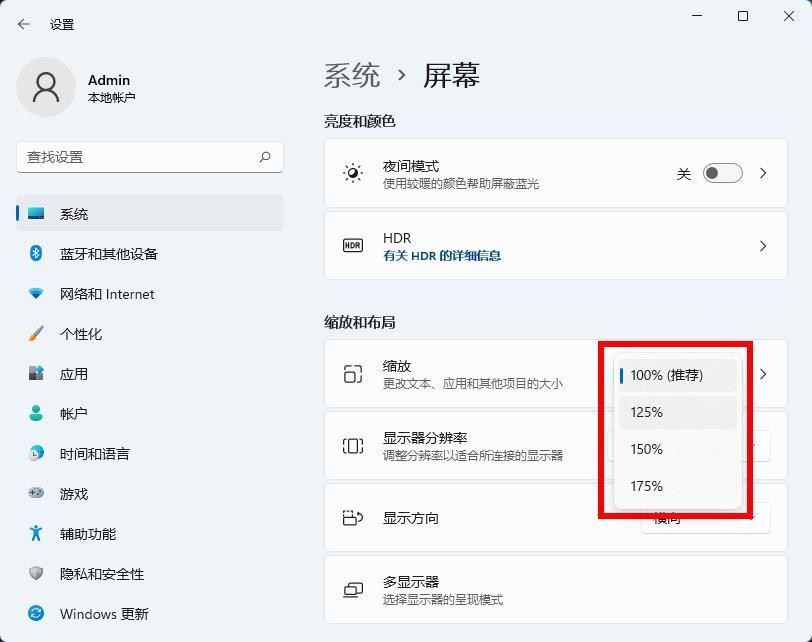Go to Windows 更新 section
This screenshot has width=812, height=642.
coord(104,614)
